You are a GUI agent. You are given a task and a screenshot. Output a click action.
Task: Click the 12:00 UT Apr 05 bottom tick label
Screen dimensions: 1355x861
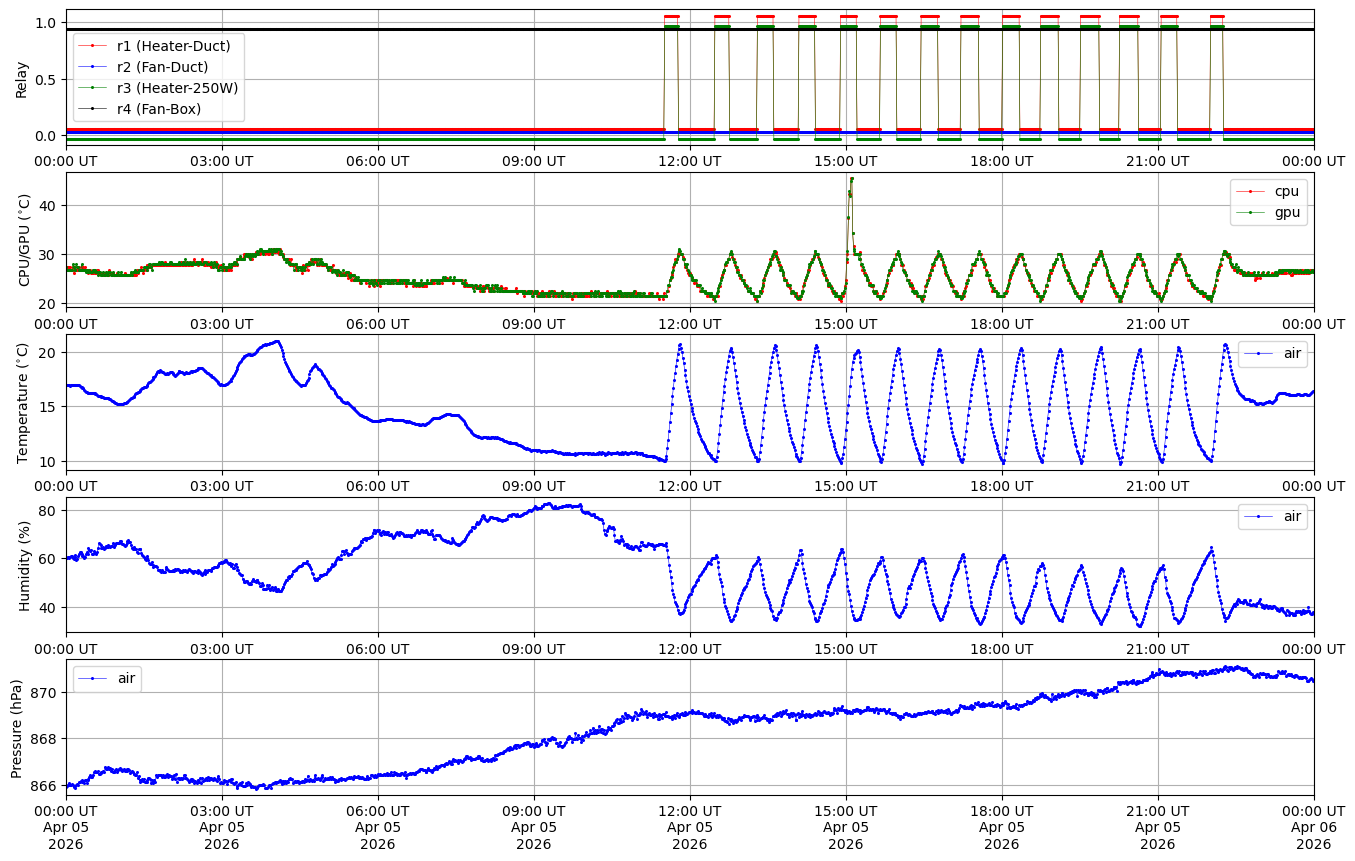coord(690,827)
